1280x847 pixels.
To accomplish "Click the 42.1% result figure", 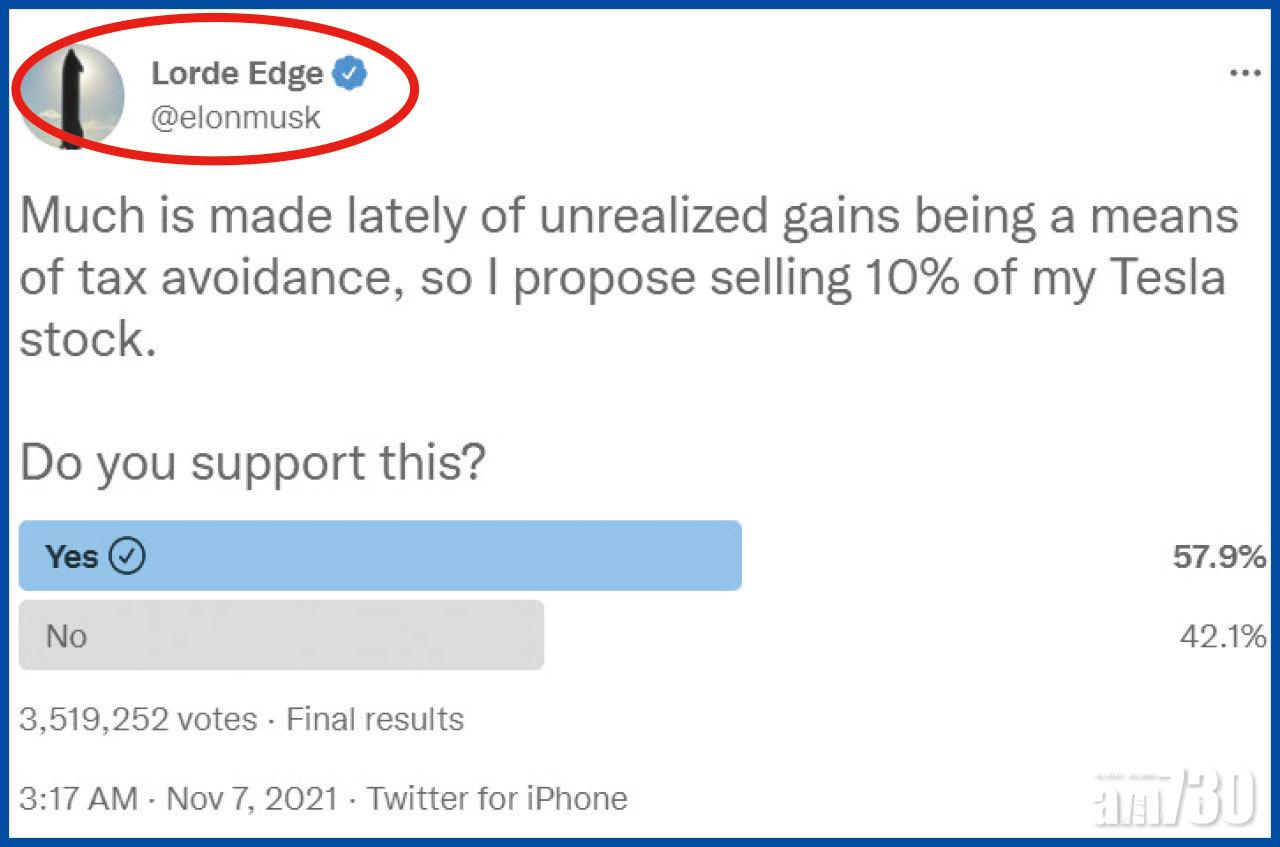I will tap(1222, 636).
